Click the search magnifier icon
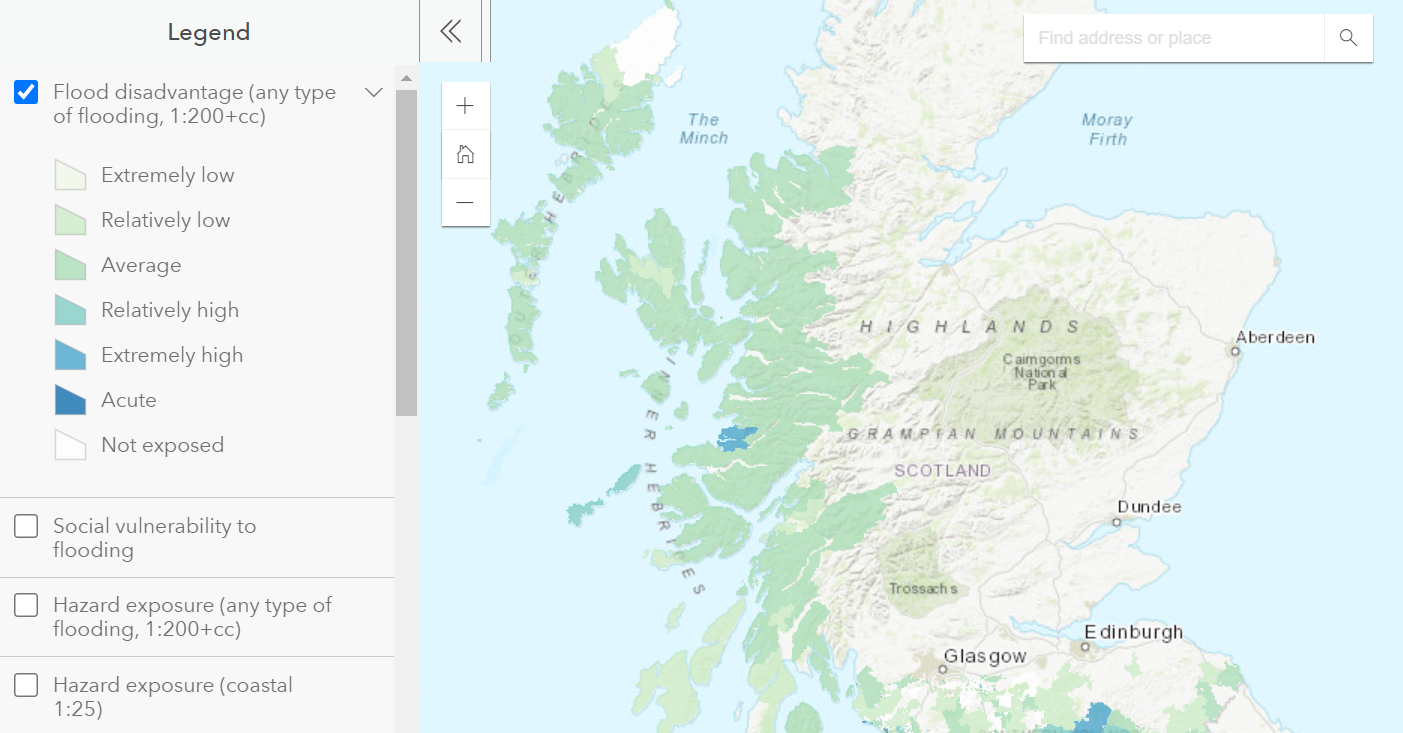The width and height of the screenshot is (1403, 733). (1348, 38)
